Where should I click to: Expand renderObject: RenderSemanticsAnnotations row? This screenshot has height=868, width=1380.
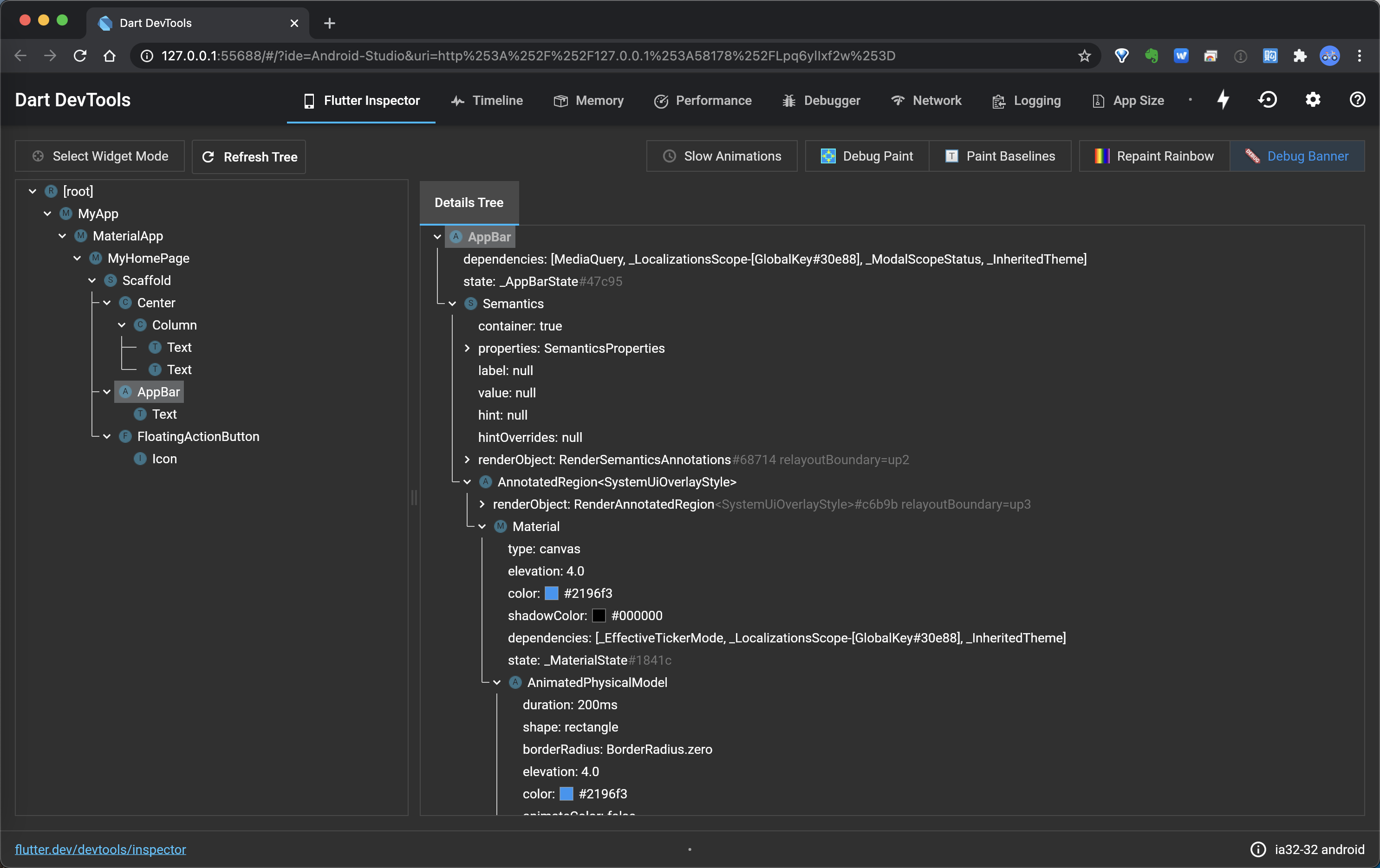pyautogui.click(x=467, y=459)
